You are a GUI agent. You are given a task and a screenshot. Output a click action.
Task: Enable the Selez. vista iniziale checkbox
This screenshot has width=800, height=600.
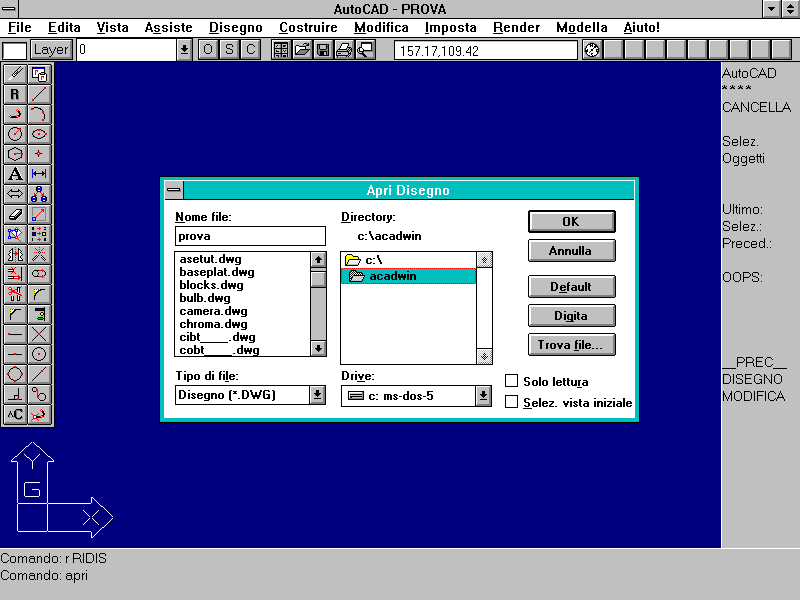pyautogui.click(x=511, y=402)
